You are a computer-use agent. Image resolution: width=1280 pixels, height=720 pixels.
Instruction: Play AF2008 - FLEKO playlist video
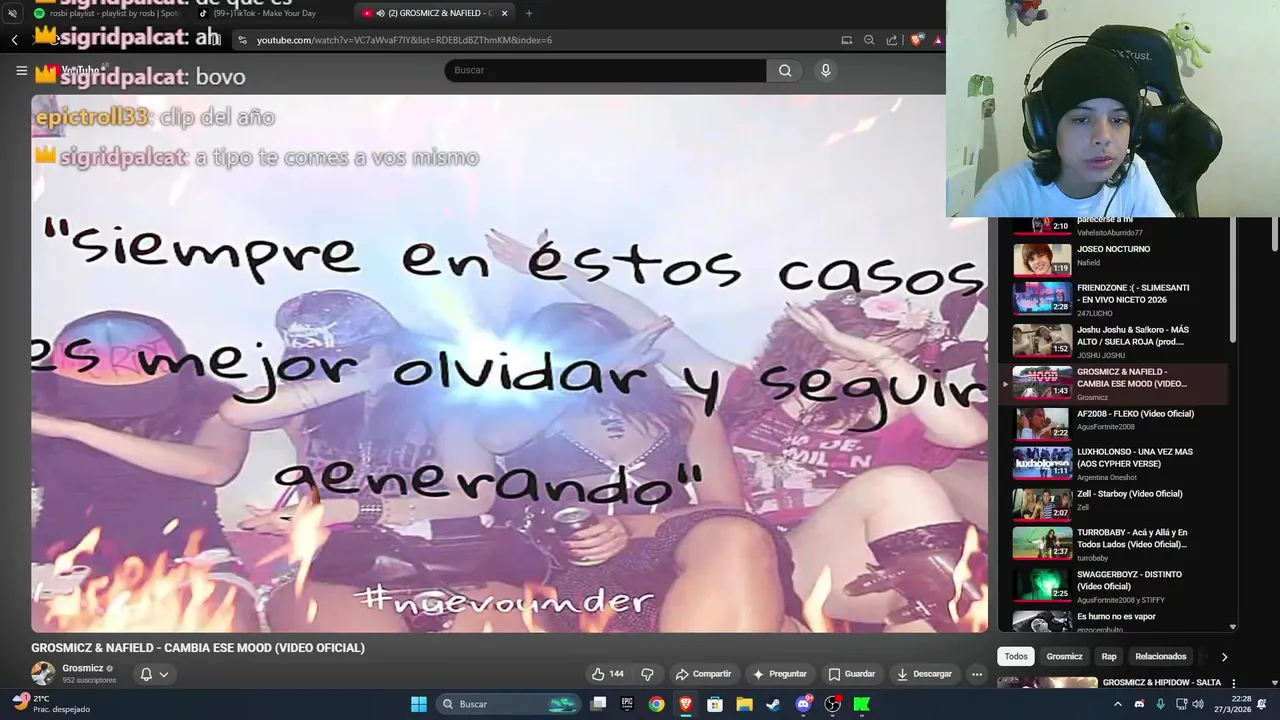pos(1113,424)
